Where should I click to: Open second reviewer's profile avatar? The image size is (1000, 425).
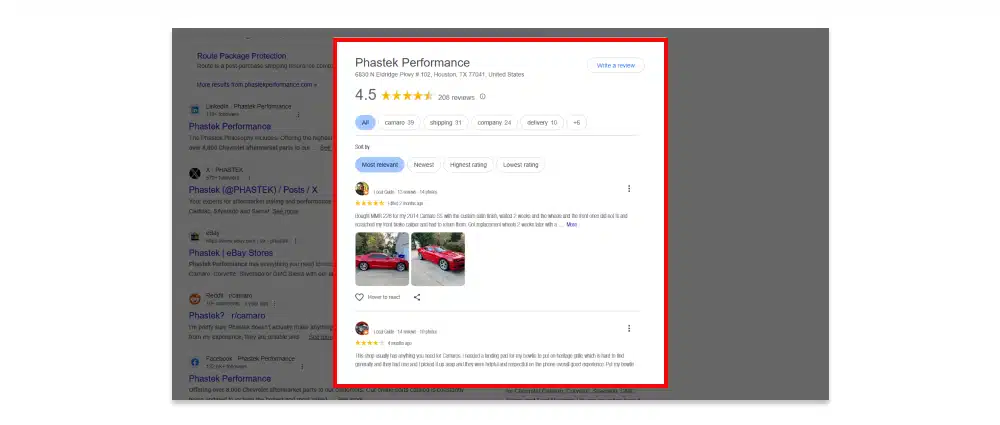(x=362, y=329)
